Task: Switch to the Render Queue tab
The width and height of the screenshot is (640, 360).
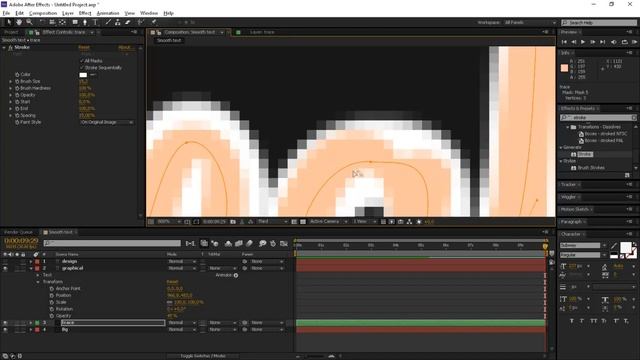Action: click(18, 232)
